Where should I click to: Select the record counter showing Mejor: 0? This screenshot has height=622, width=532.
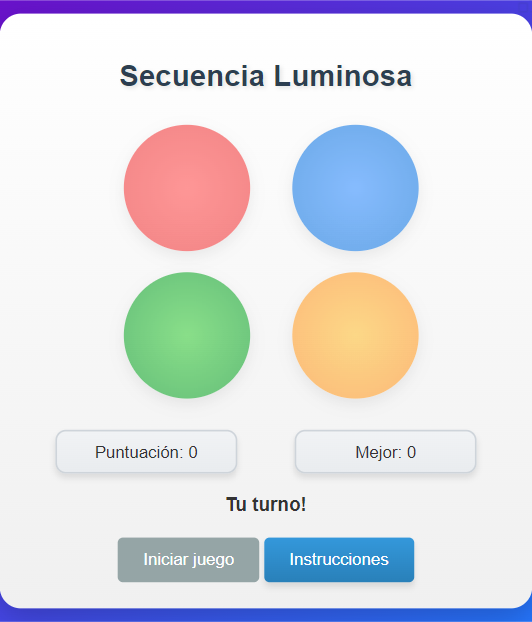point(386,451)
